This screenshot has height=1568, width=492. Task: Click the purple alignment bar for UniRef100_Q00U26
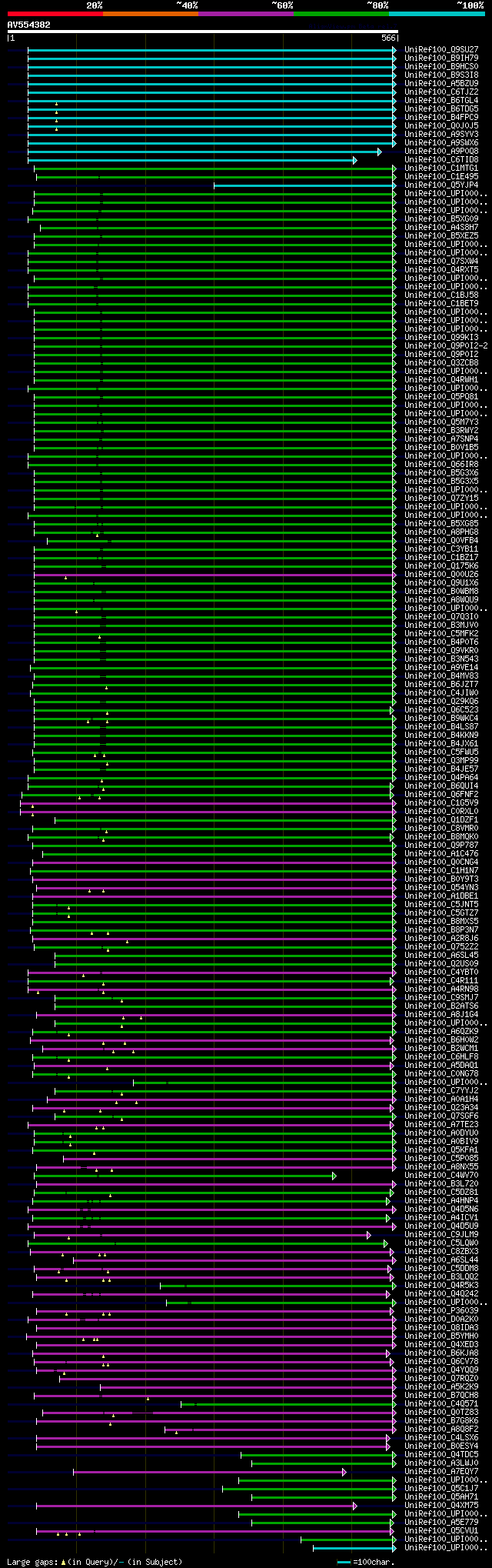click(216, 574)
